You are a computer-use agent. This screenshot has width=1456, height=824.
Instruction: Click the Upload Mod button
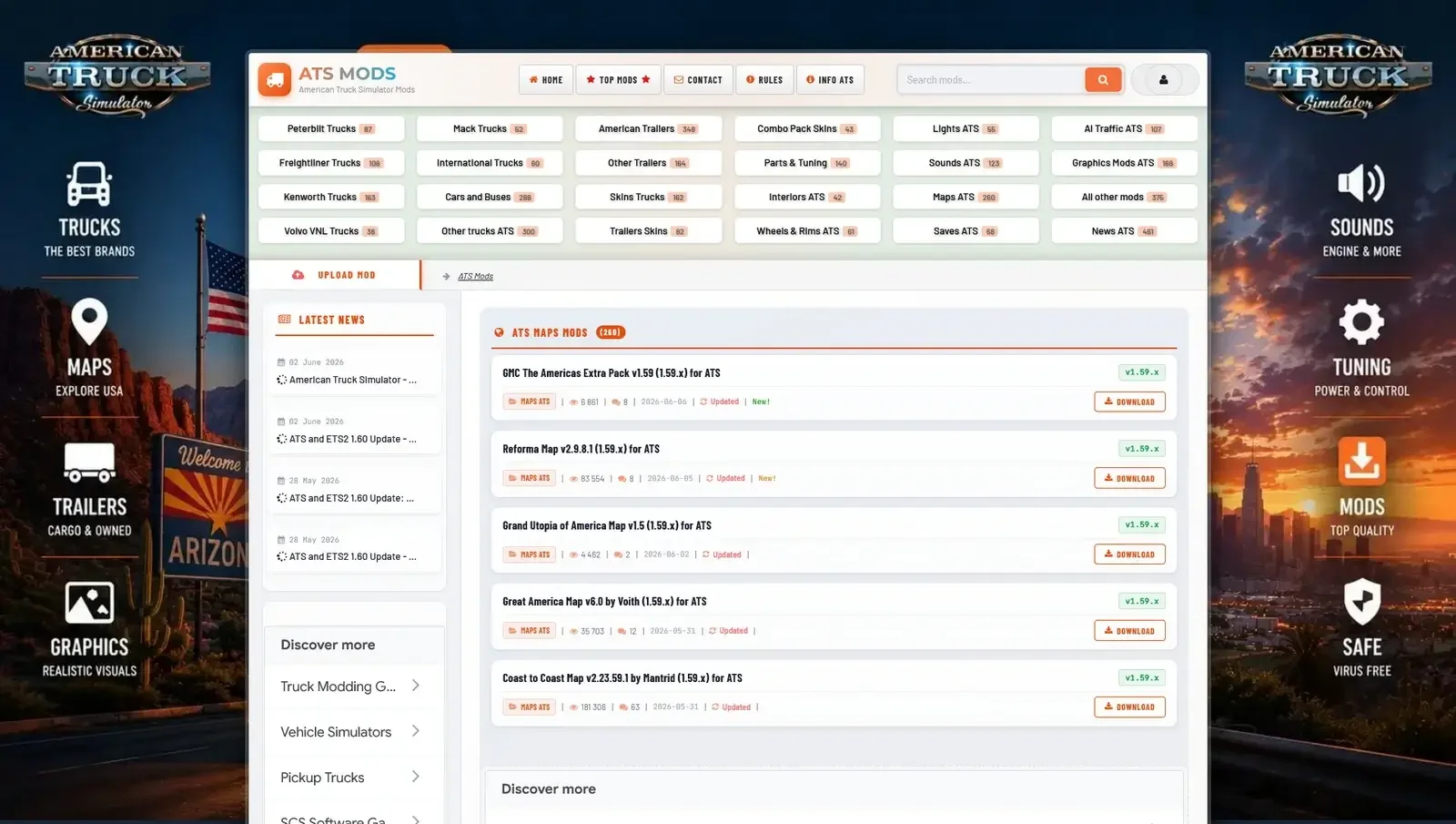pyautogui.click(x=334, y=275)
